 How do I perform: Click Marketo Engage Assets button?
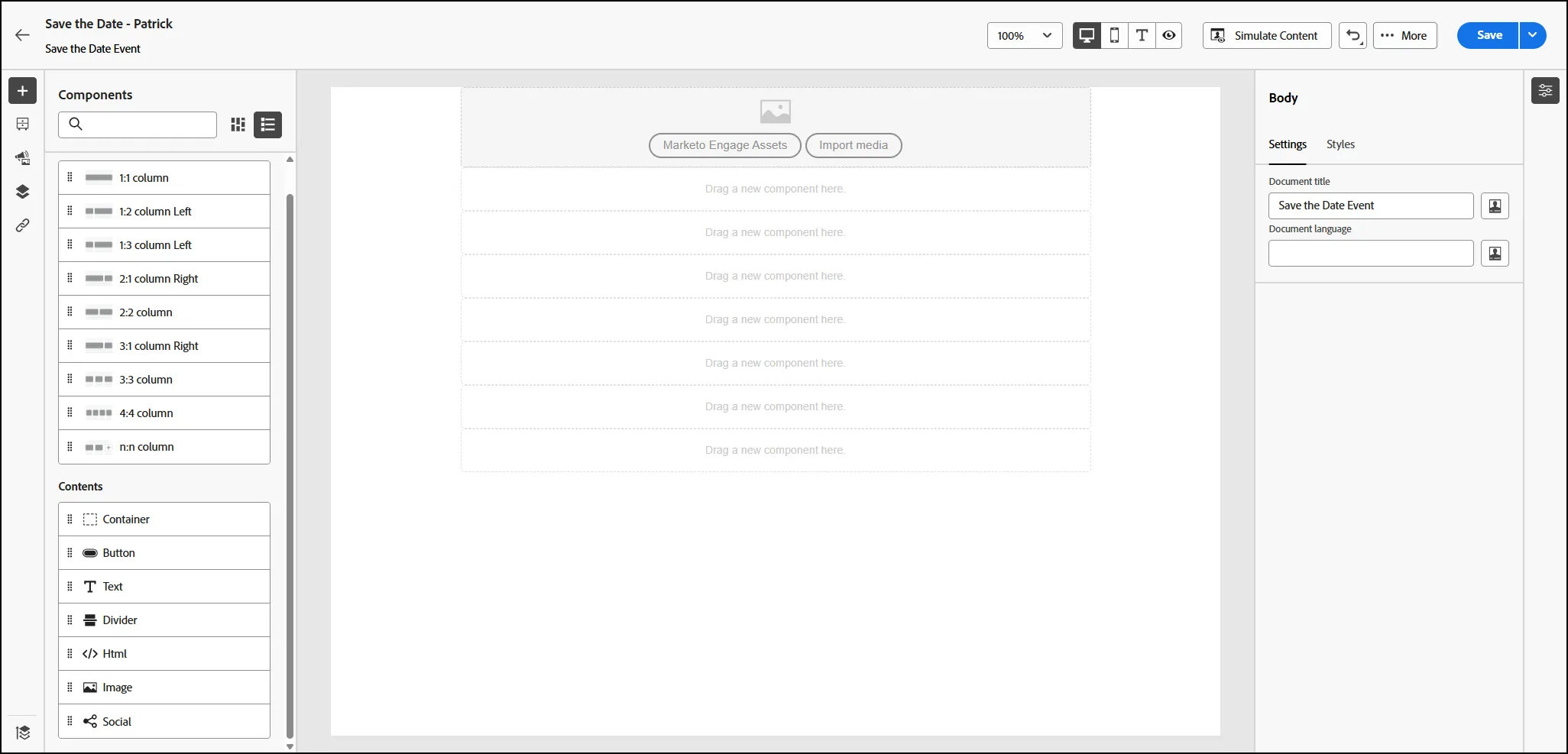point(725,145)
